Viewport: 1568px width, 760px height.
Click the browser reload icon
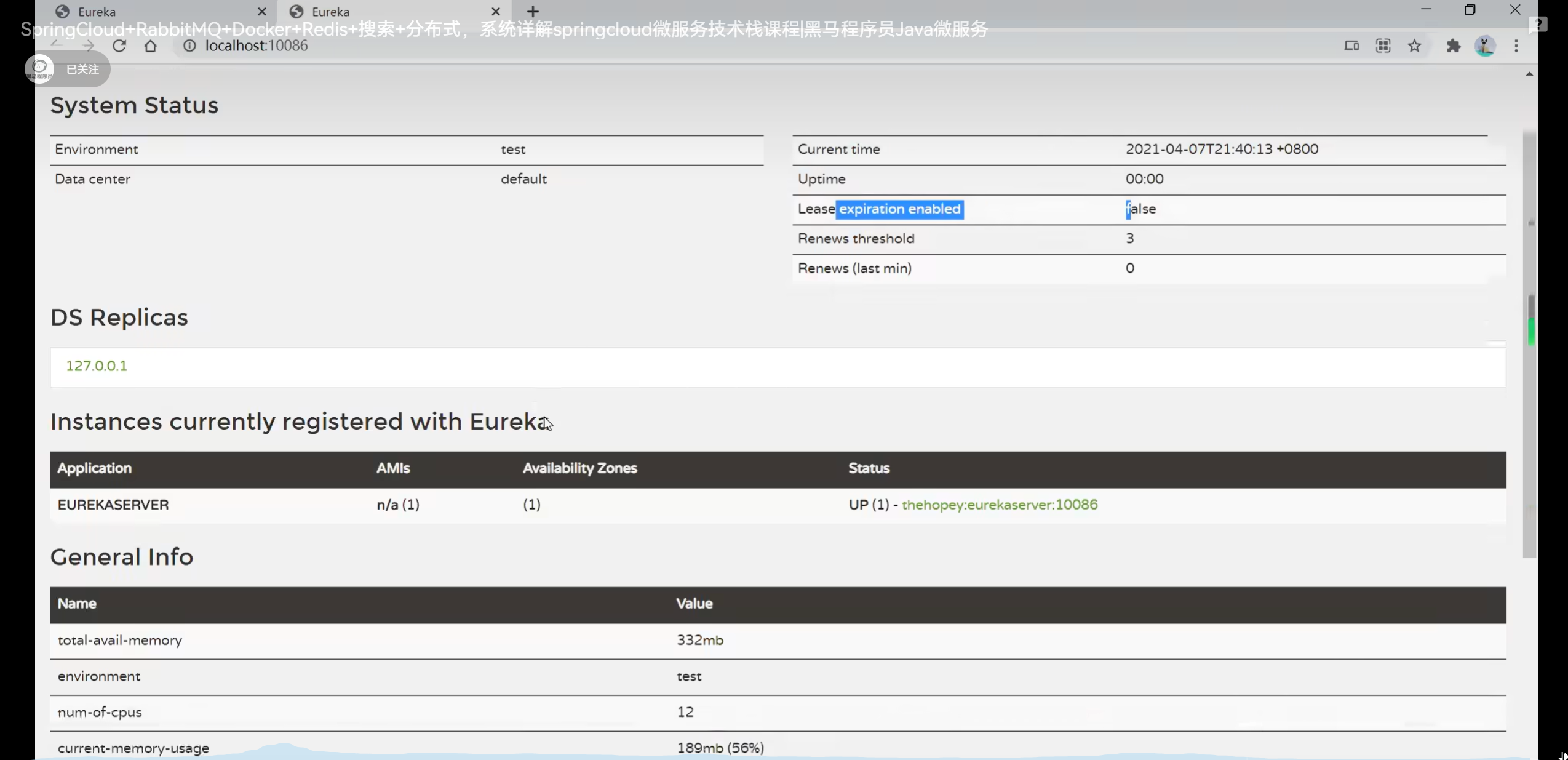point(119,46)
